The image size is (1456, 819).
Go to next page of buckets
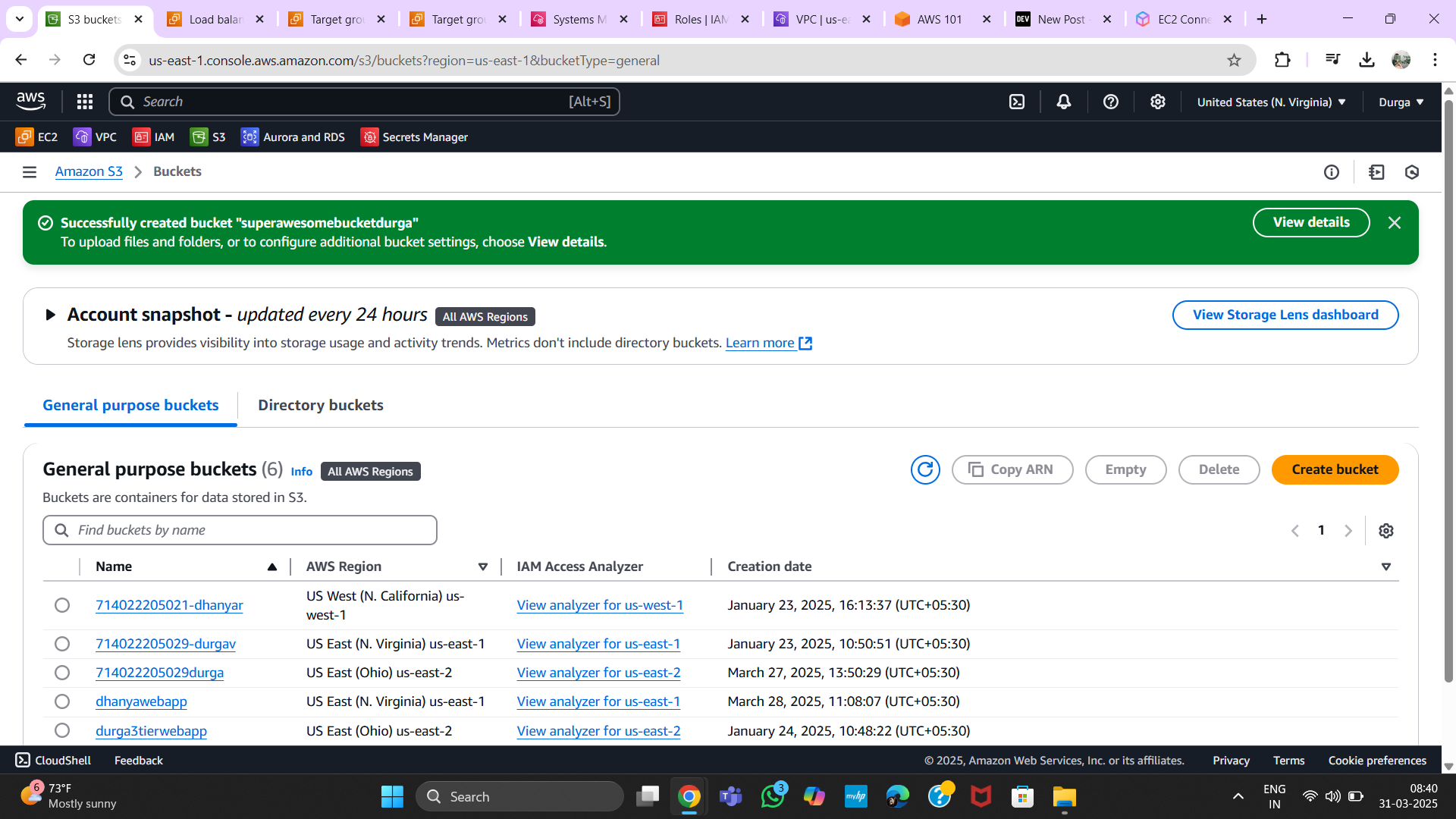(x=1348, y=531)
